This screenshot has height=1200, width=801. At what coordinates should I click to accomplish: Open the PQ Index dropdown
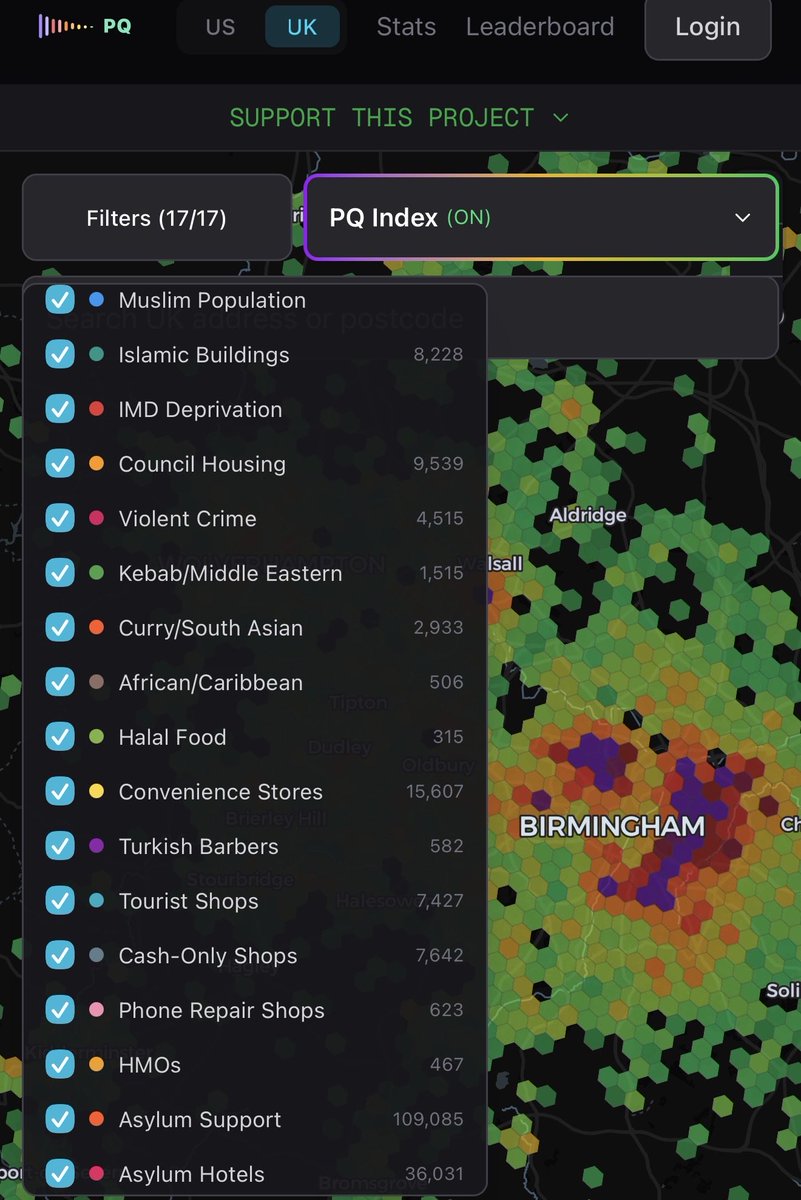pos(541,217)
